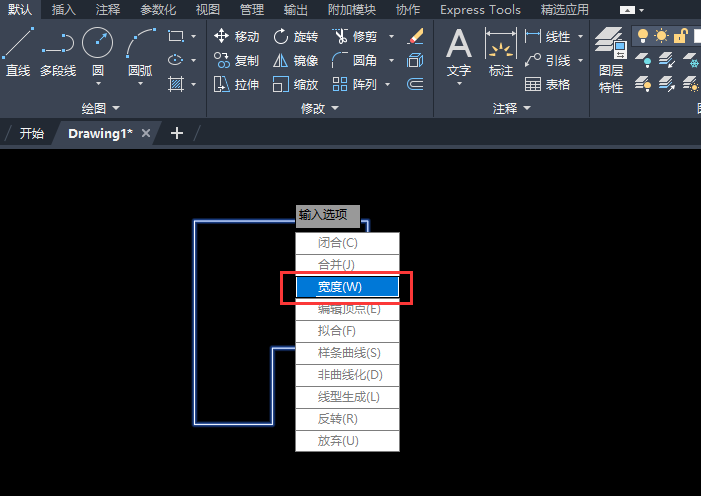701x496 pixels.
Task: Open the Parametric (参数化) ribbon tab
Action: tap(158, 9)
